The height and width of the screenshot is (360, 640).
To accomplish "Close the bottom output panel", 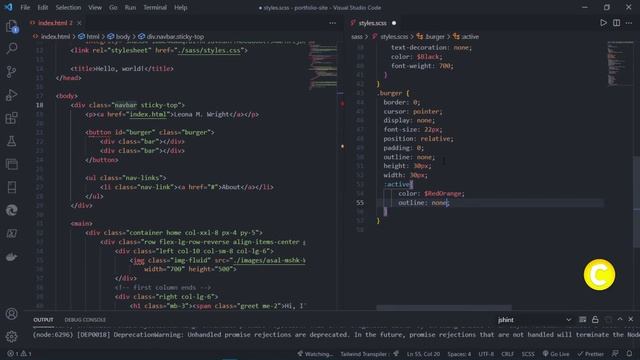I will coord(631,319).
